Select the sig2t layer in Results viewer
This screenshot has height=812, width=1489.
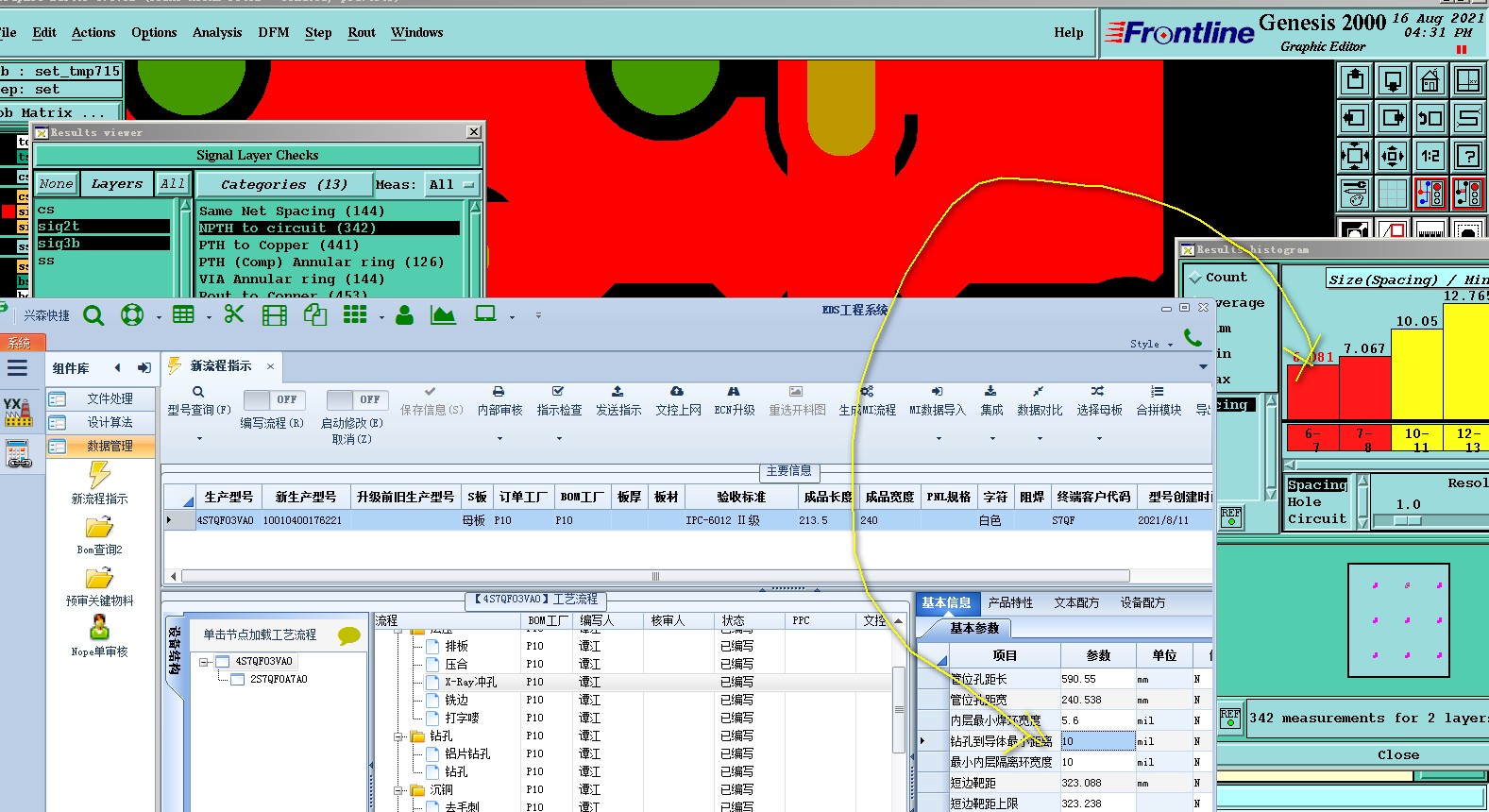pos(103,227)
